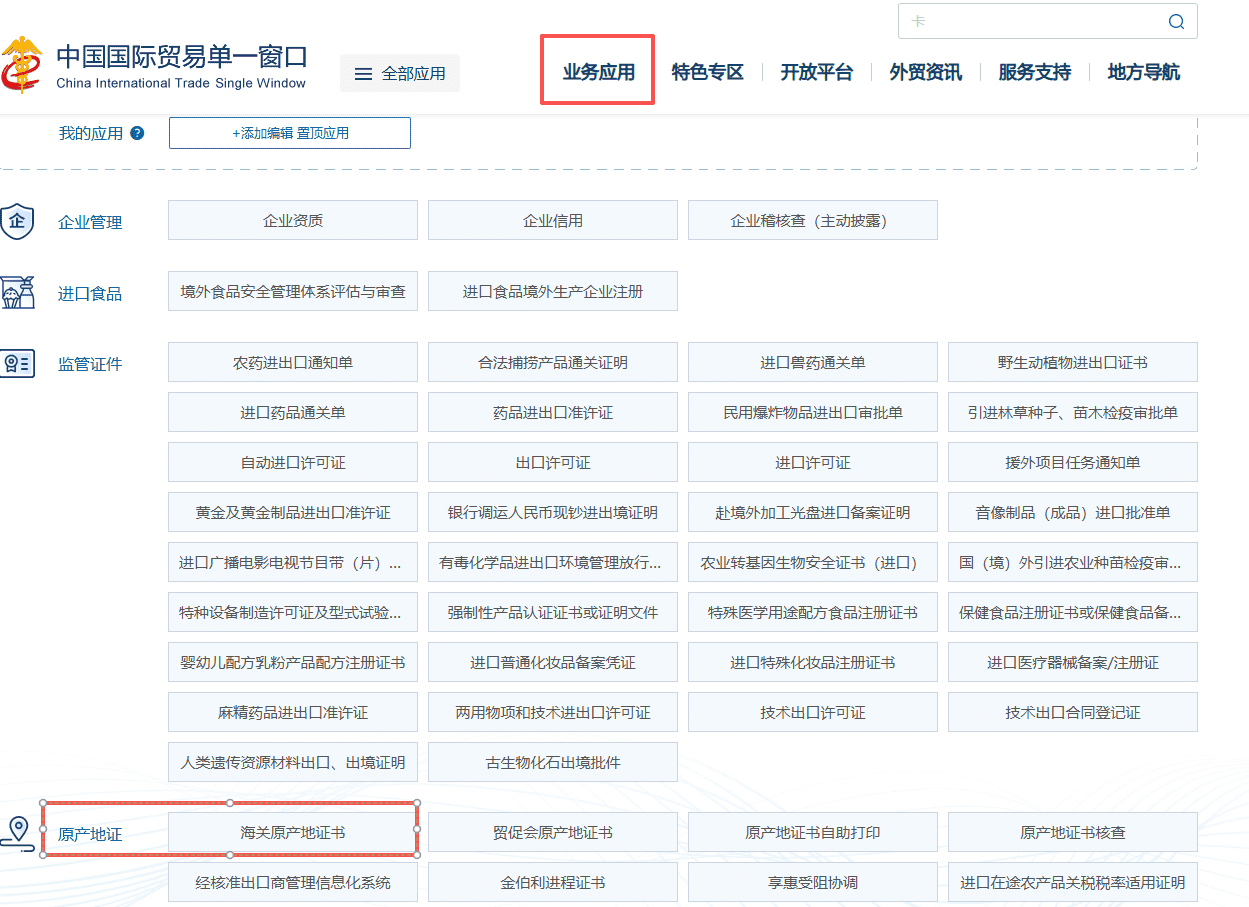Screen dimensions: 1249x907
Task: Click the 进口食品 food icon in sidebar
Action: (x=18, y=291)
